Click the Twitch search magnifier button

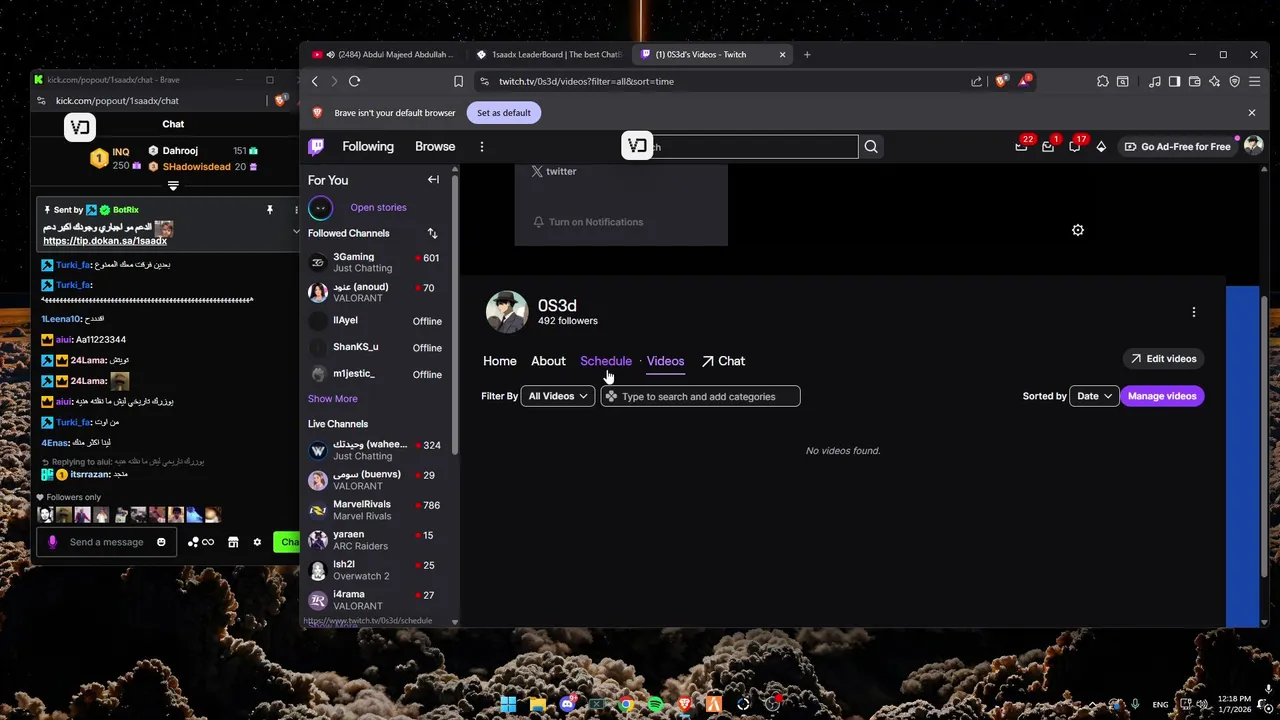coord(871,147)
